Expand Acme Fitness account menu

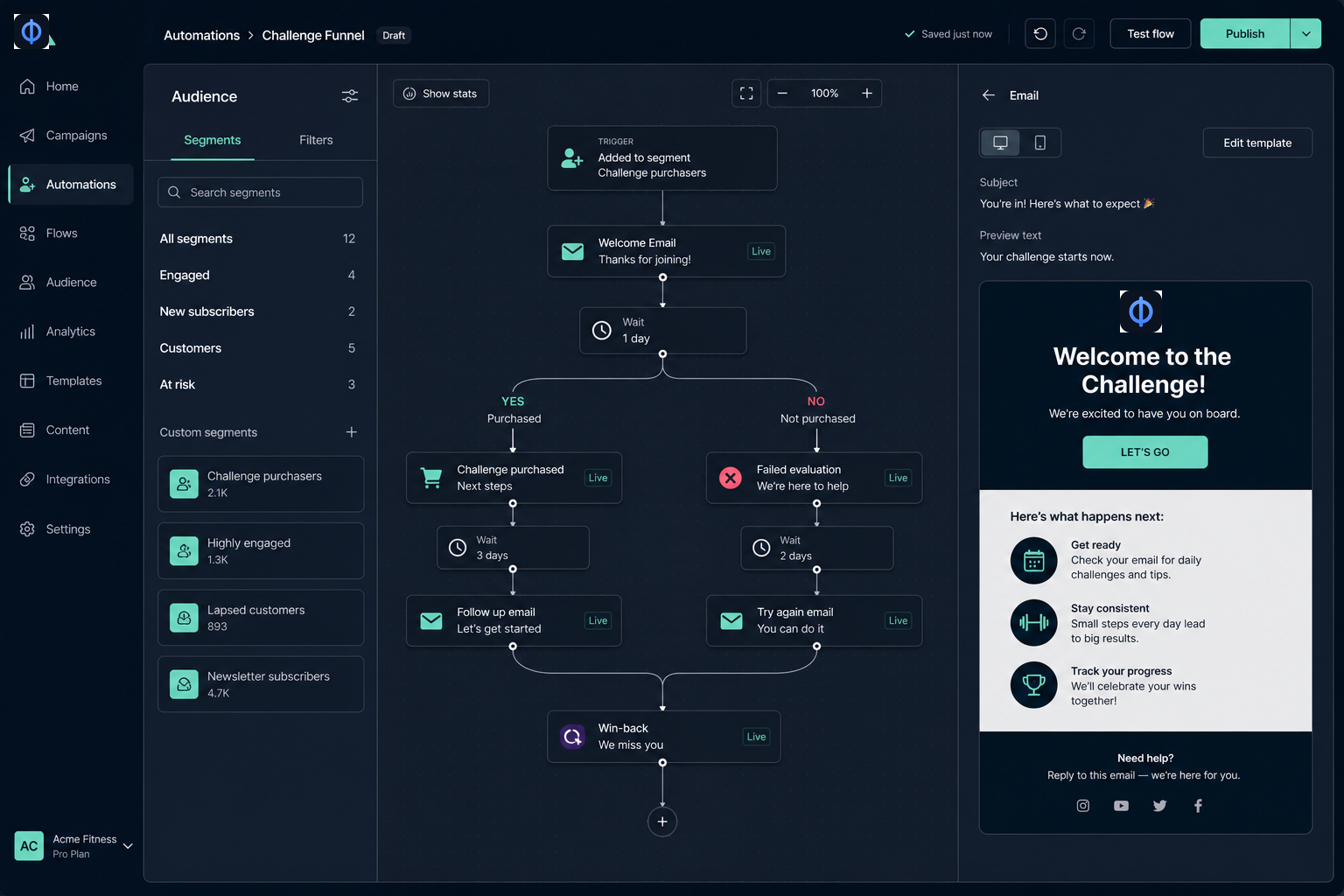128,846
